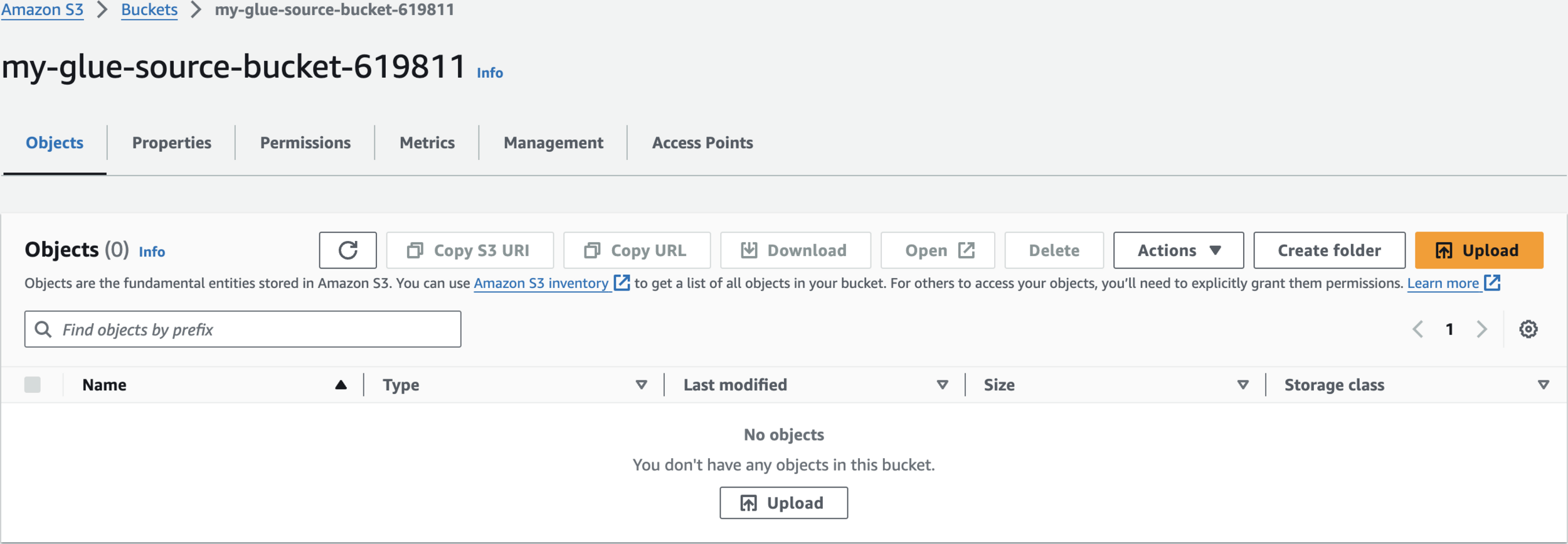The width and height of the screenshot is (1568, 544).
Task: Sort by Size column arrow
Action: (x=1242, y=385)
